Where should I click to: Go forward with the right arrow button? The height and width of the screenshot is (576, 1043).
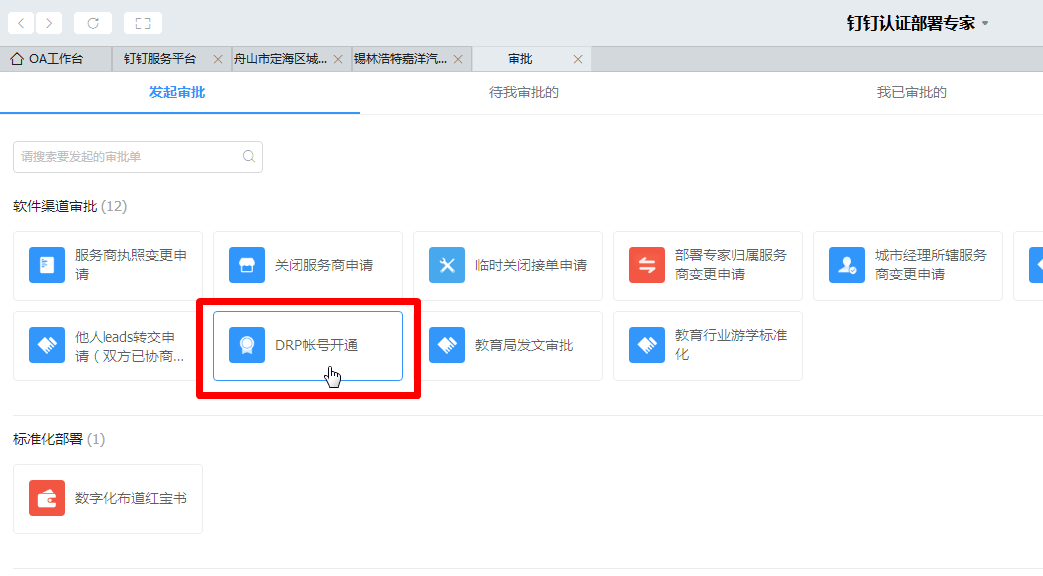point(49,23)
